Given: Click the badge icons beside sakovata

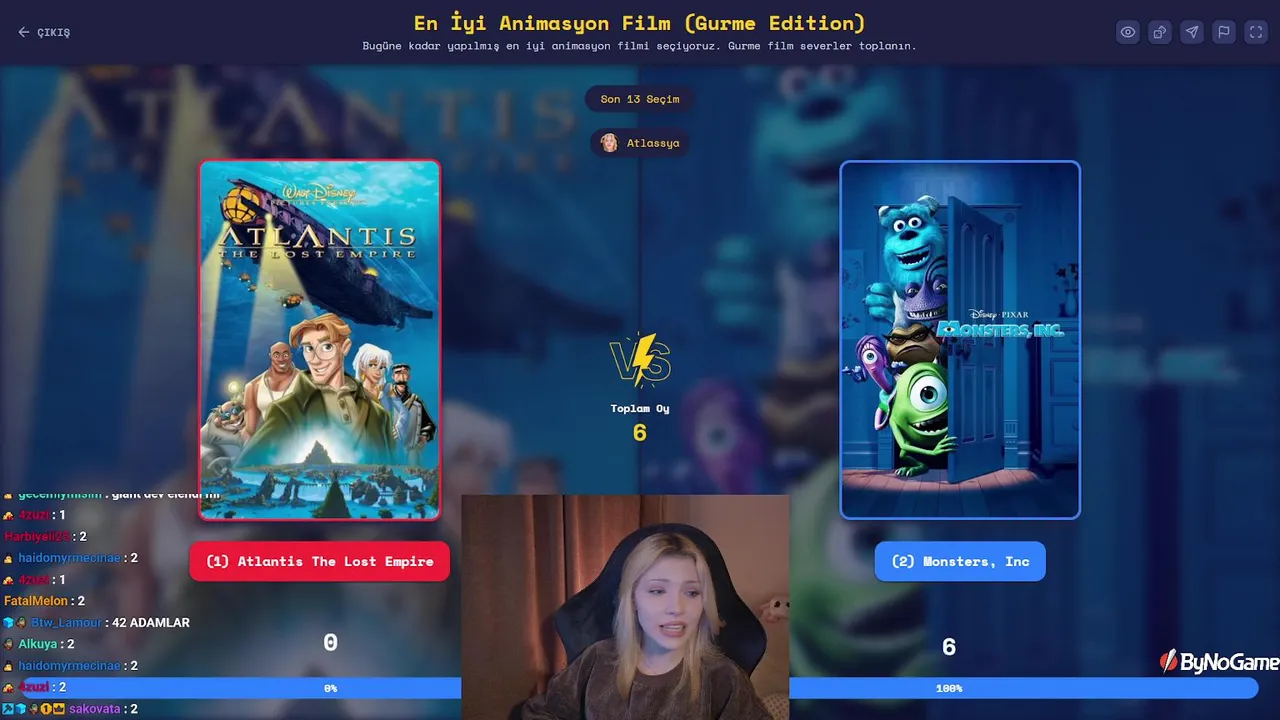Looking at the screenshot, I should [33, 709].
